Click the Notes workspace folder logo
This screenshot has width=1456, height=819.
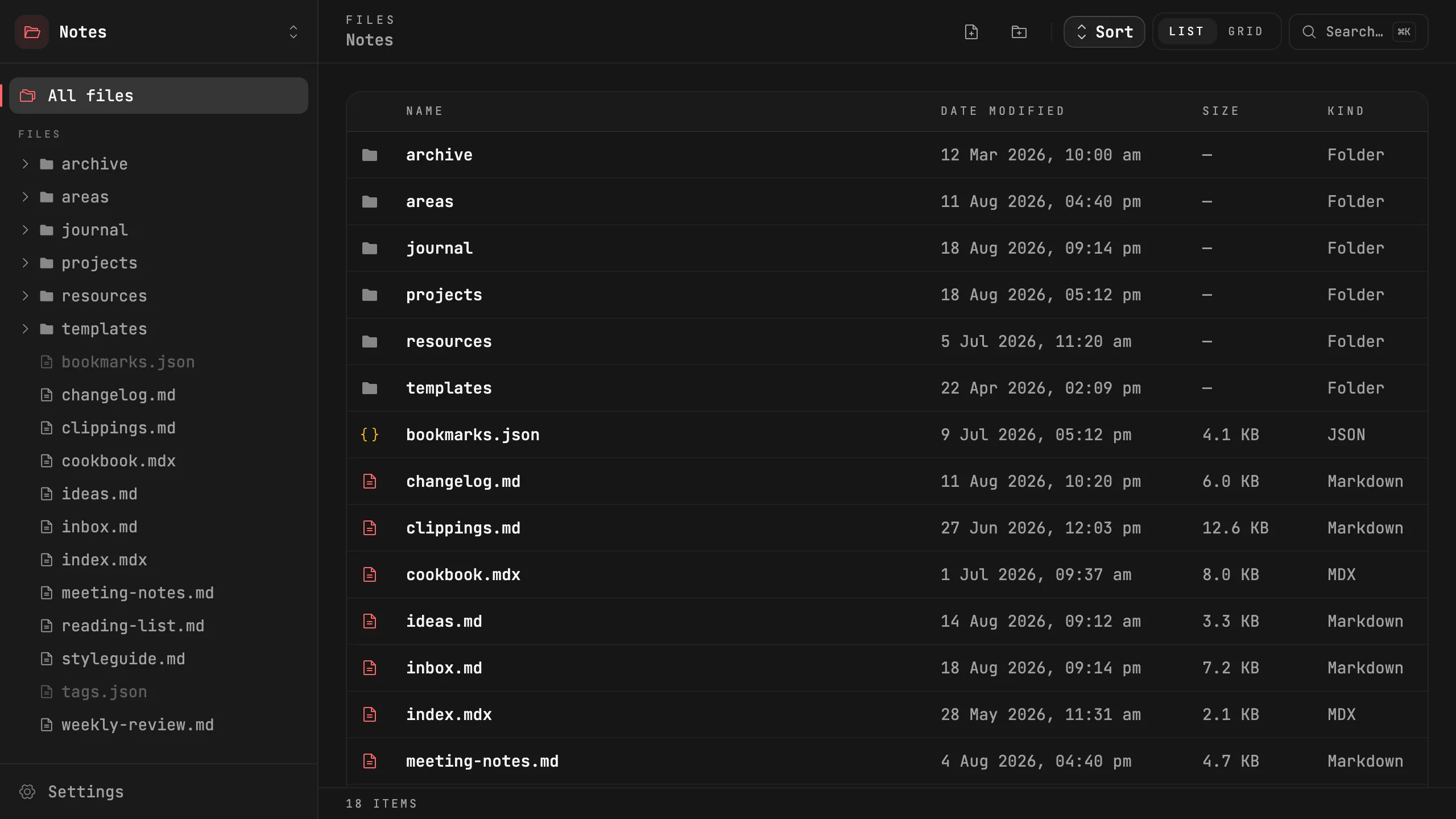pyautogui.click(x=32, y=32)
